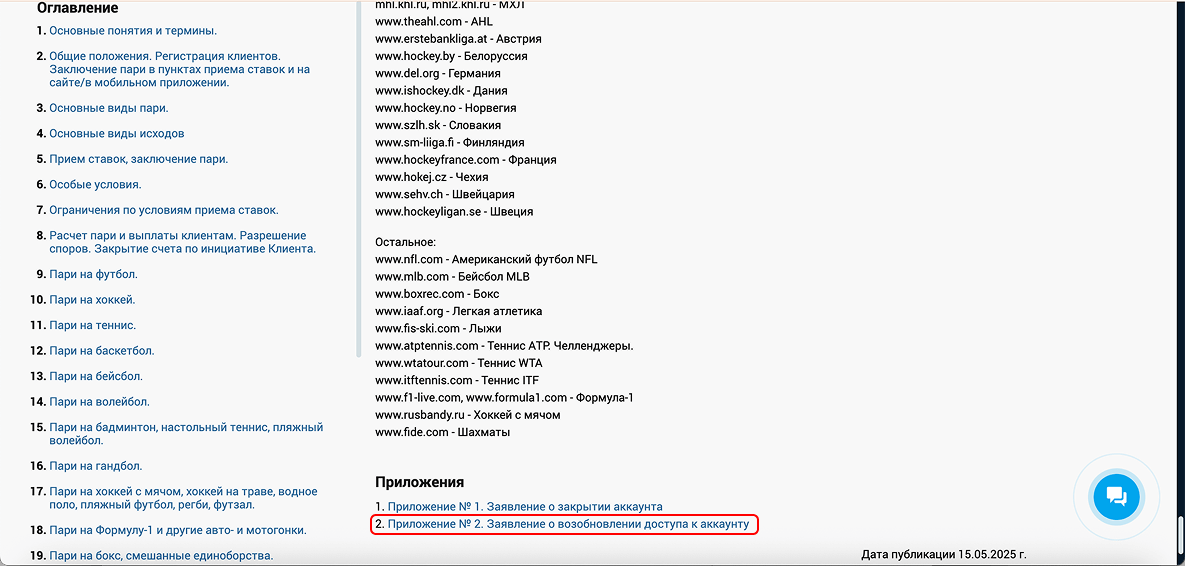Click the page vertical scrollbar thumb

coord(1180,534)
